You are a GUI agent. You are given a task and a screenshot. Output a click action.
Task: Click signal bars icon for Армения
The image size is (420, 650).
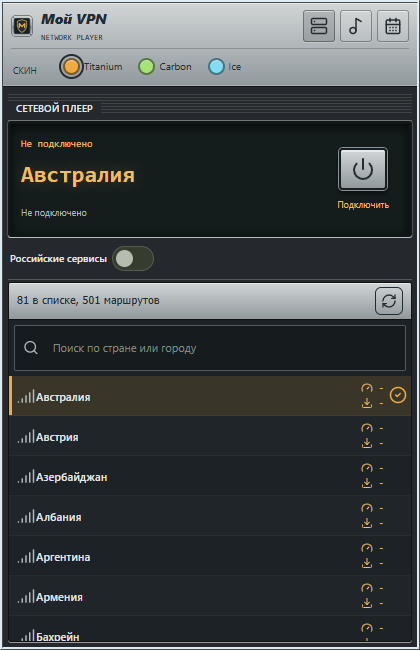[26, 597]
